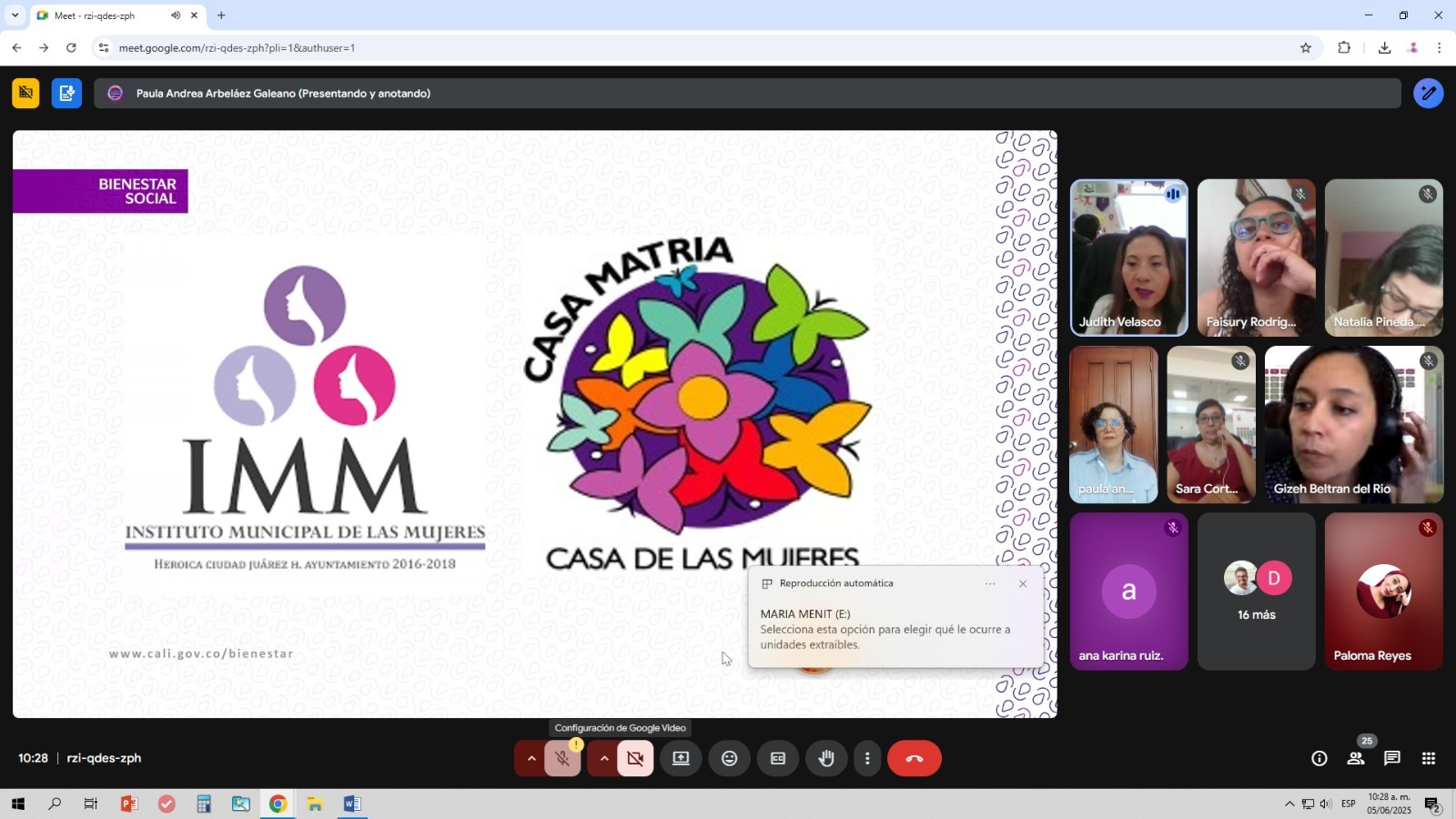Image resolution: width=1456 pixels, height=819 pixels.
Task: Open more options three-dot menu
Action: (x=867, y=758)
